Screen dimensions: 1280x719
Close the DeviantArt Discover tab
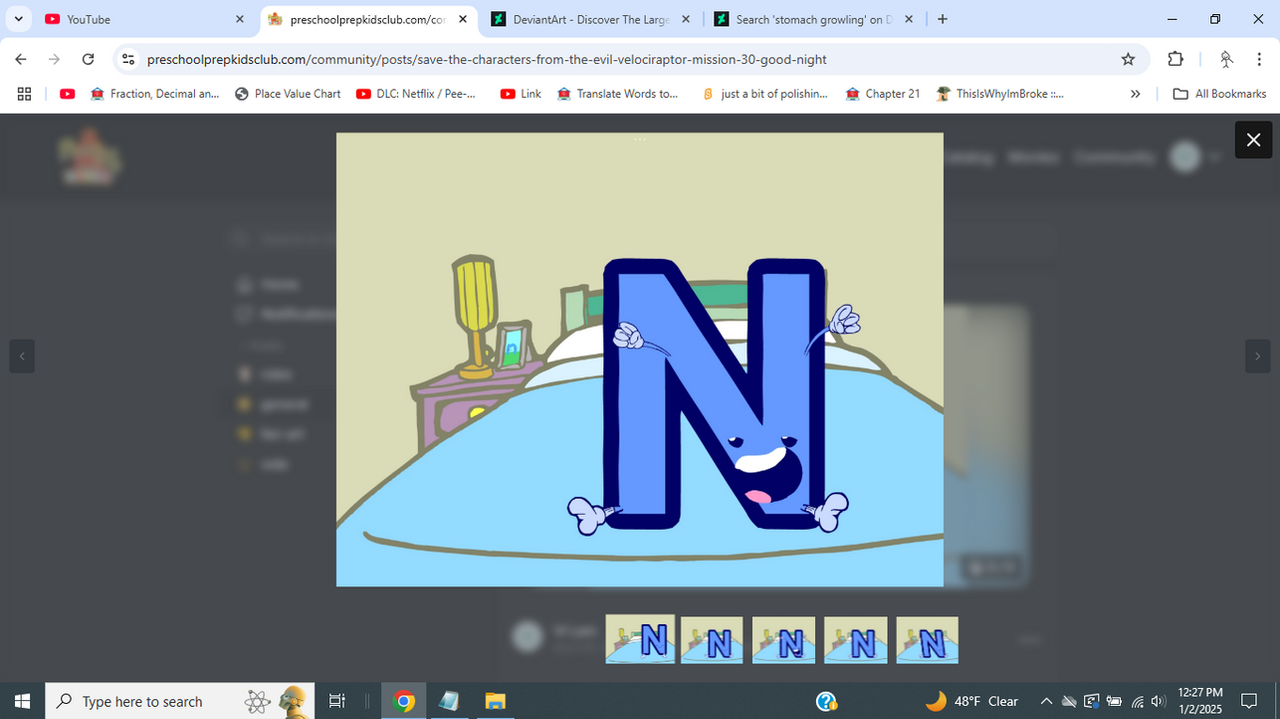click(685, 19)
